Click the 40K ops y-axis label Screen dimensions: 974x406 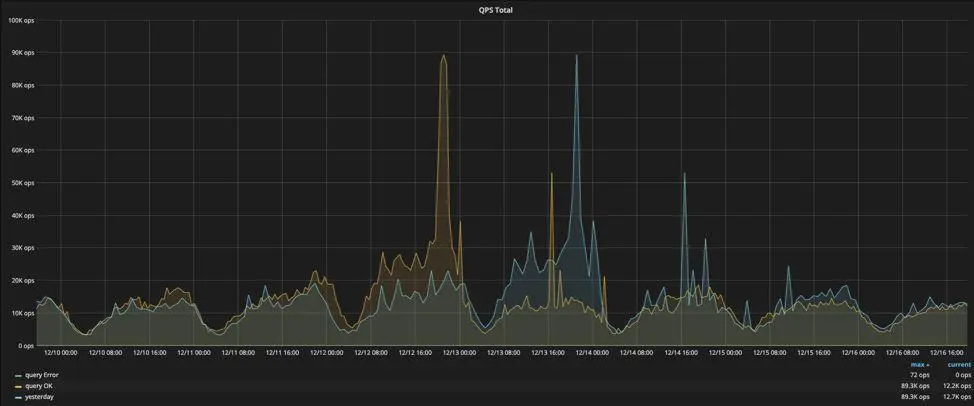pos(22,215)
